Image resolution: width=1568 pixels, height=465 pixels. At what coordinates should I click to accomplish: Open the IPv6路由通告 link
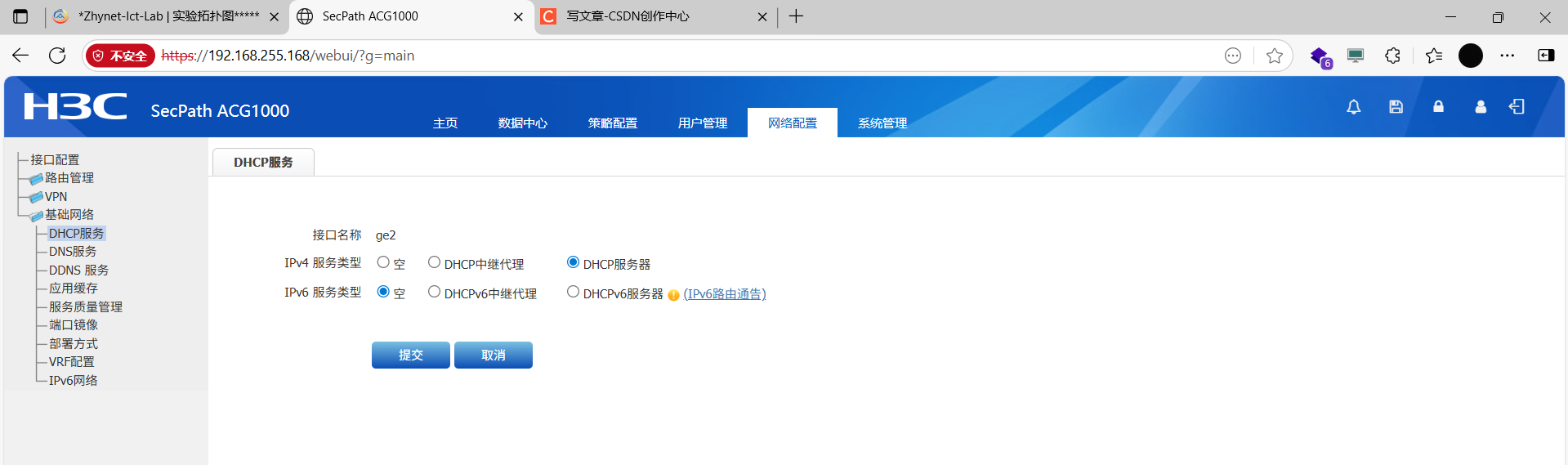coord(725,294)
